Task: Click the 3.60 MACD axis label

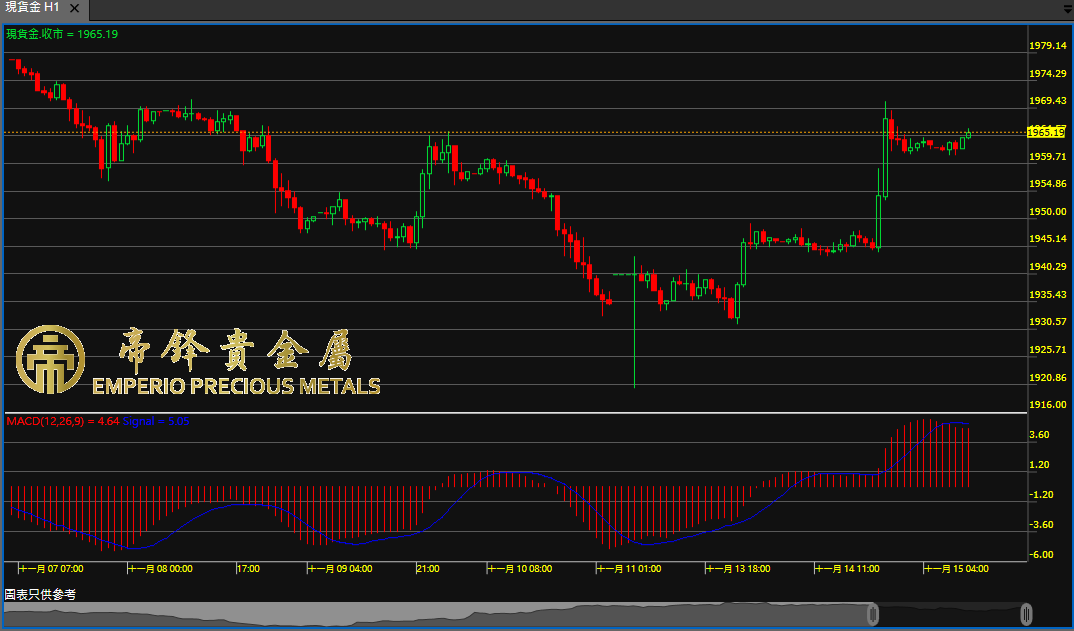Action: pos(1041,434)
